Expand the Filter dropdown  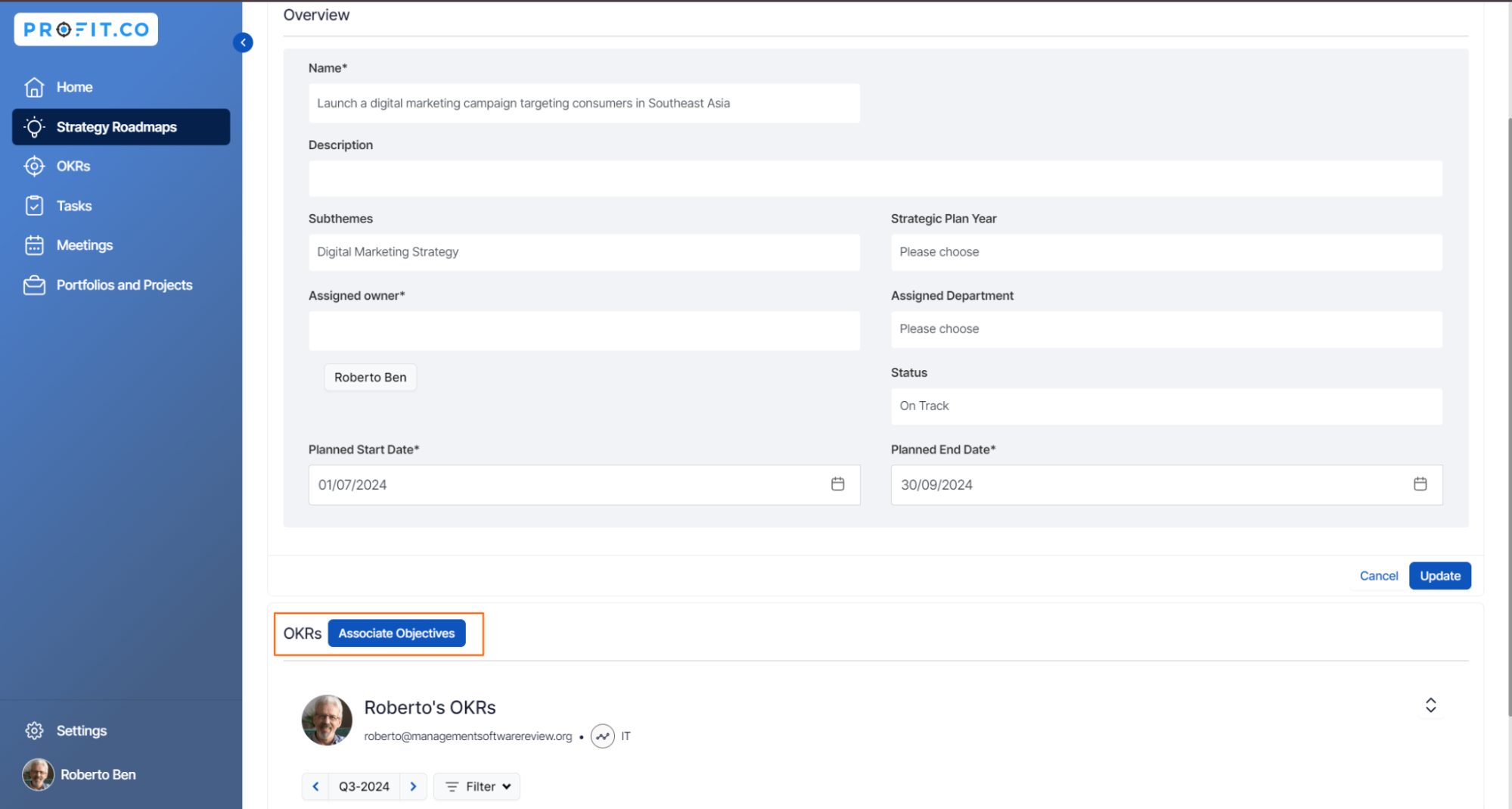pos(477,786)
